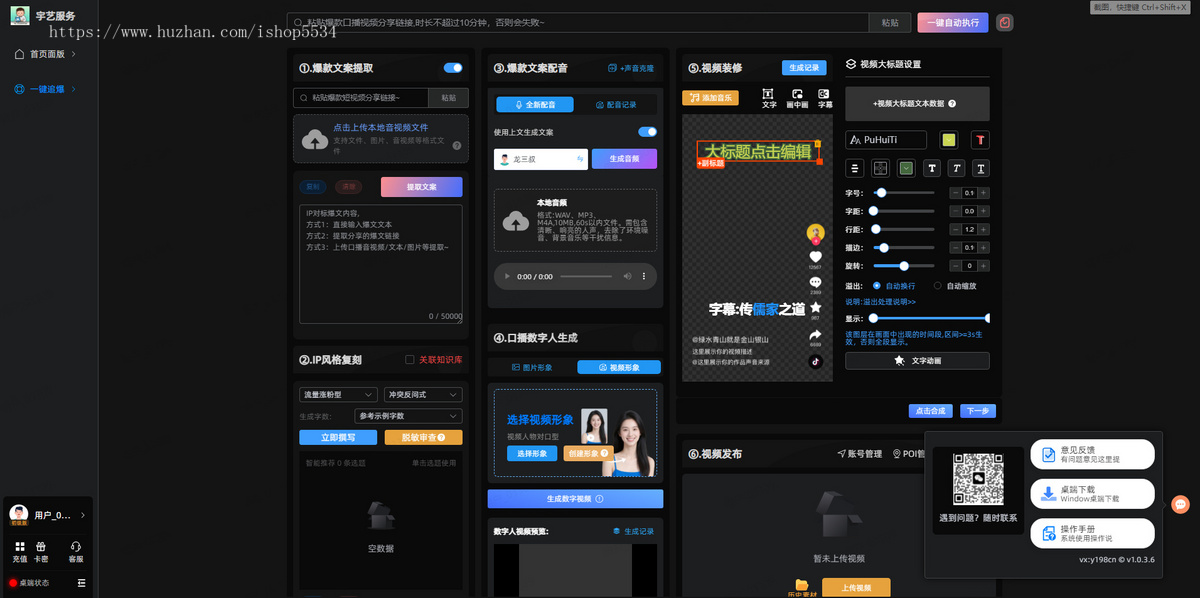Screen dimensions: 1200x598
Task: Click the menu icon beside 桌端状态
Action: 81,582
